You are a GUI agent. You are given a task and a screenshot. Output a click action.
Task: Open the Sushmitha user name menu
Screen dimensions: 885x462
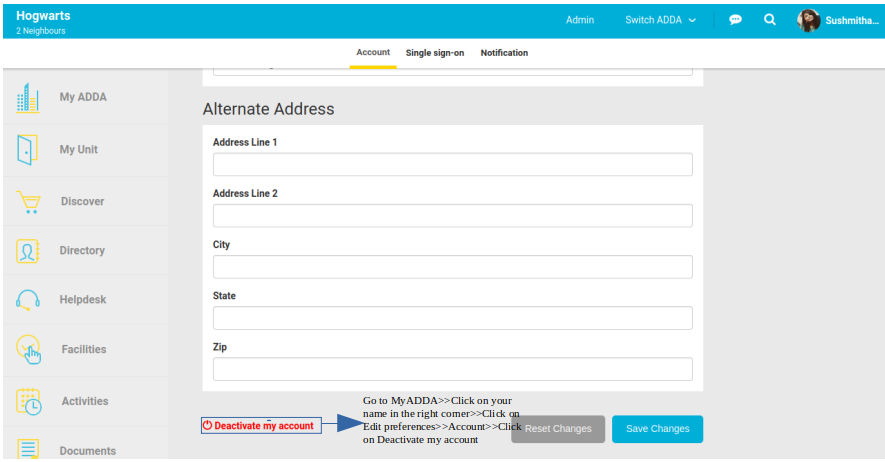point(852,20)
